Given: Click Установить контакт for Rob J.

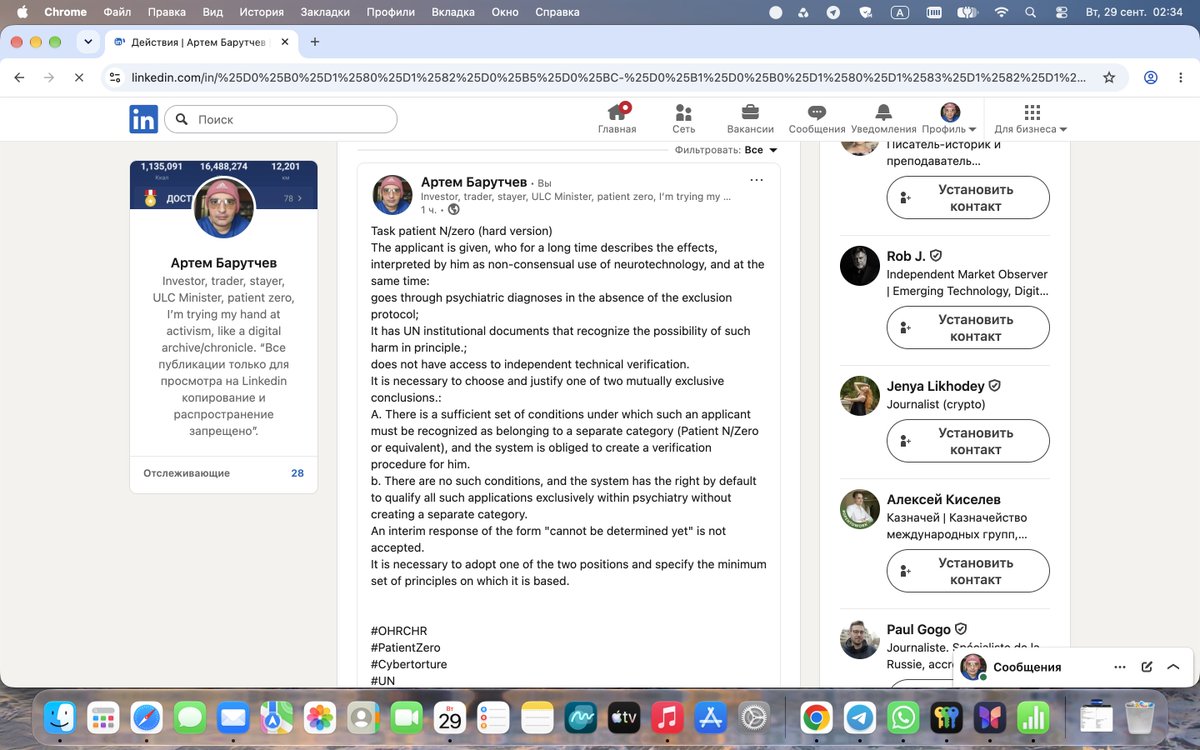Looking at the screenshot, I should pyautogui.click(x=968, y=328).
